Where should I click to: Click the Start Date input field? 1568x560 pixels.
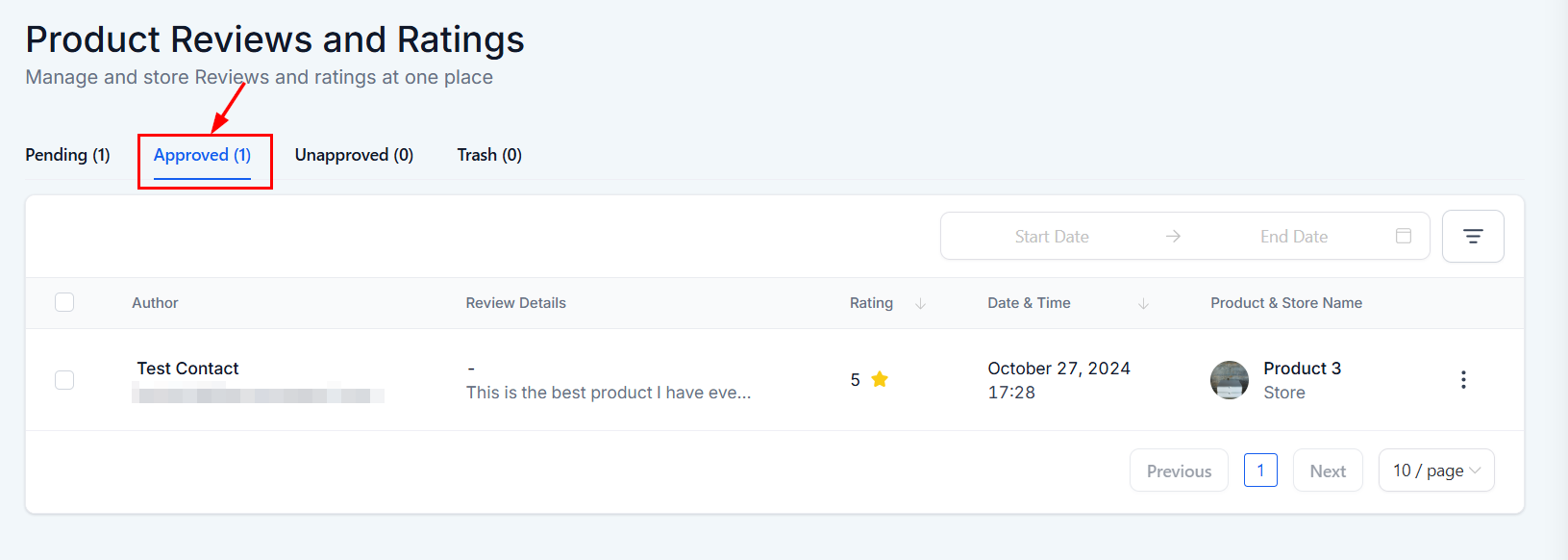[x=1052, y=237]
